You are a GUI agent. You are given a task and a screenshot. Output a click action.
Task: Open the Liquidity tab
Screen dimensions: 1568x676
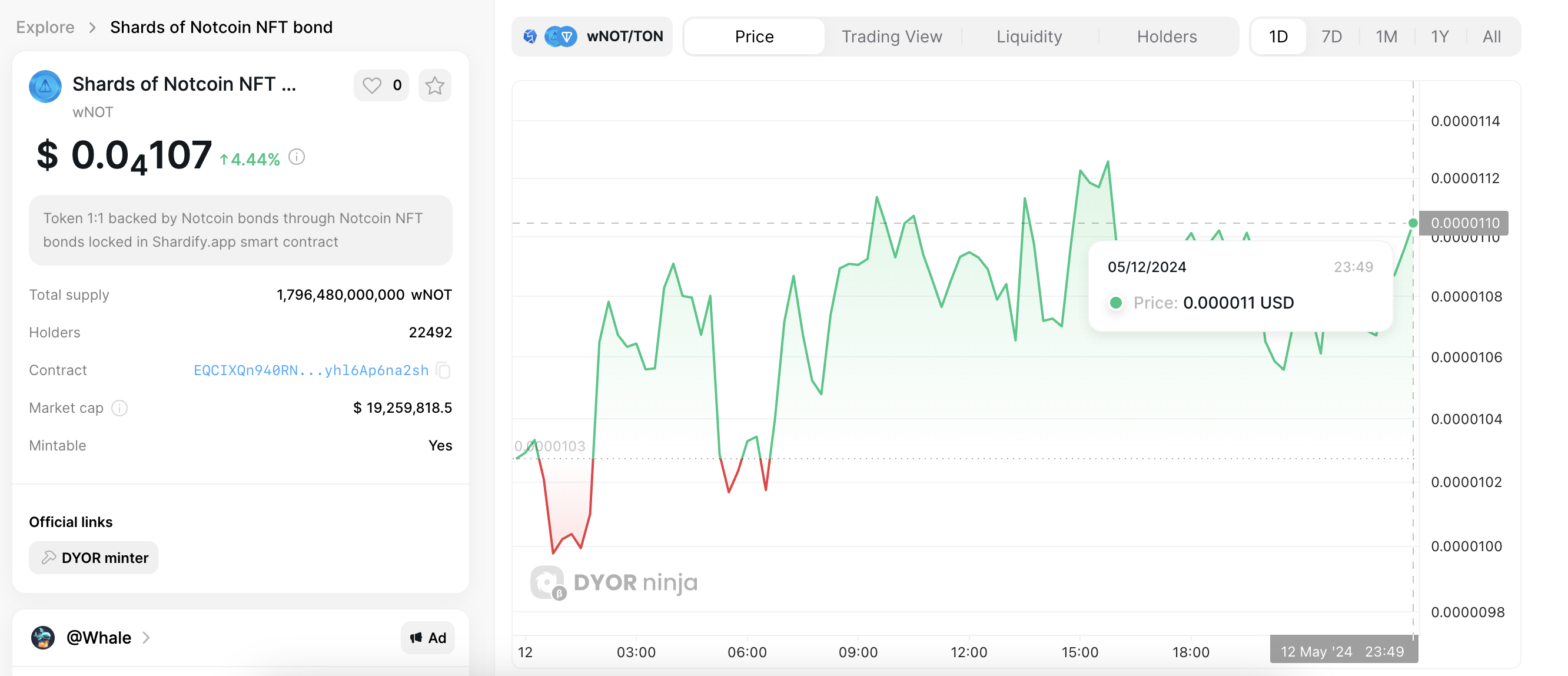click(1029, 37)
